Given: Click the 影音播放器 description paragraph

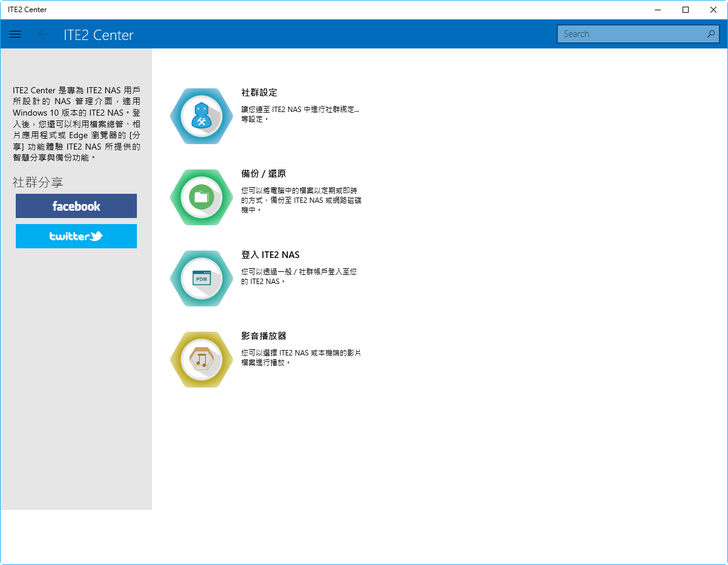Looking at the screenshot, I should [x=300, y=357].
